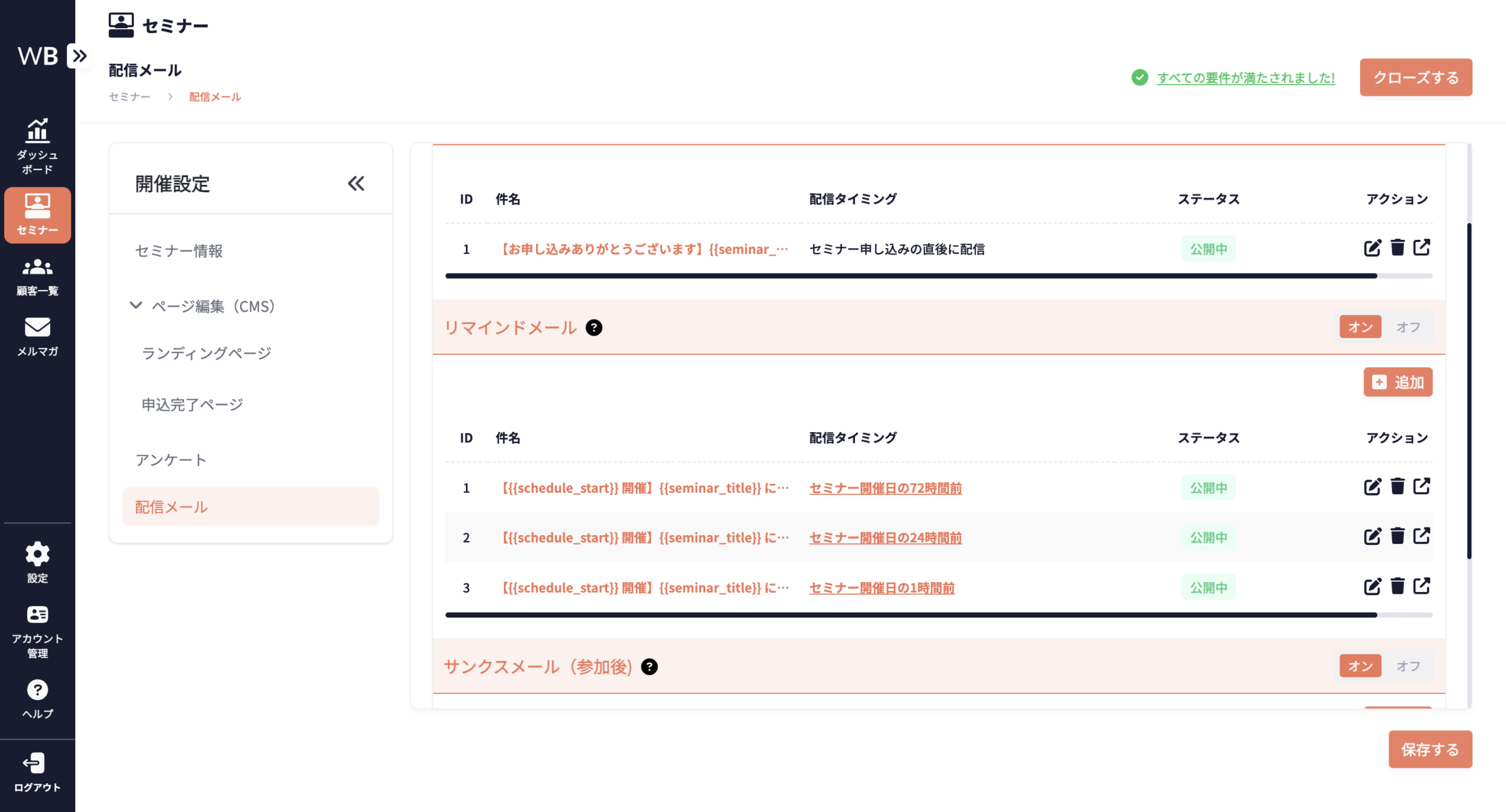Image resolution: width=1506 pixels, height=812 pixels.
Task: Collapse the ページ編集（CMS）tree section
Action: [x=136, y=305]
